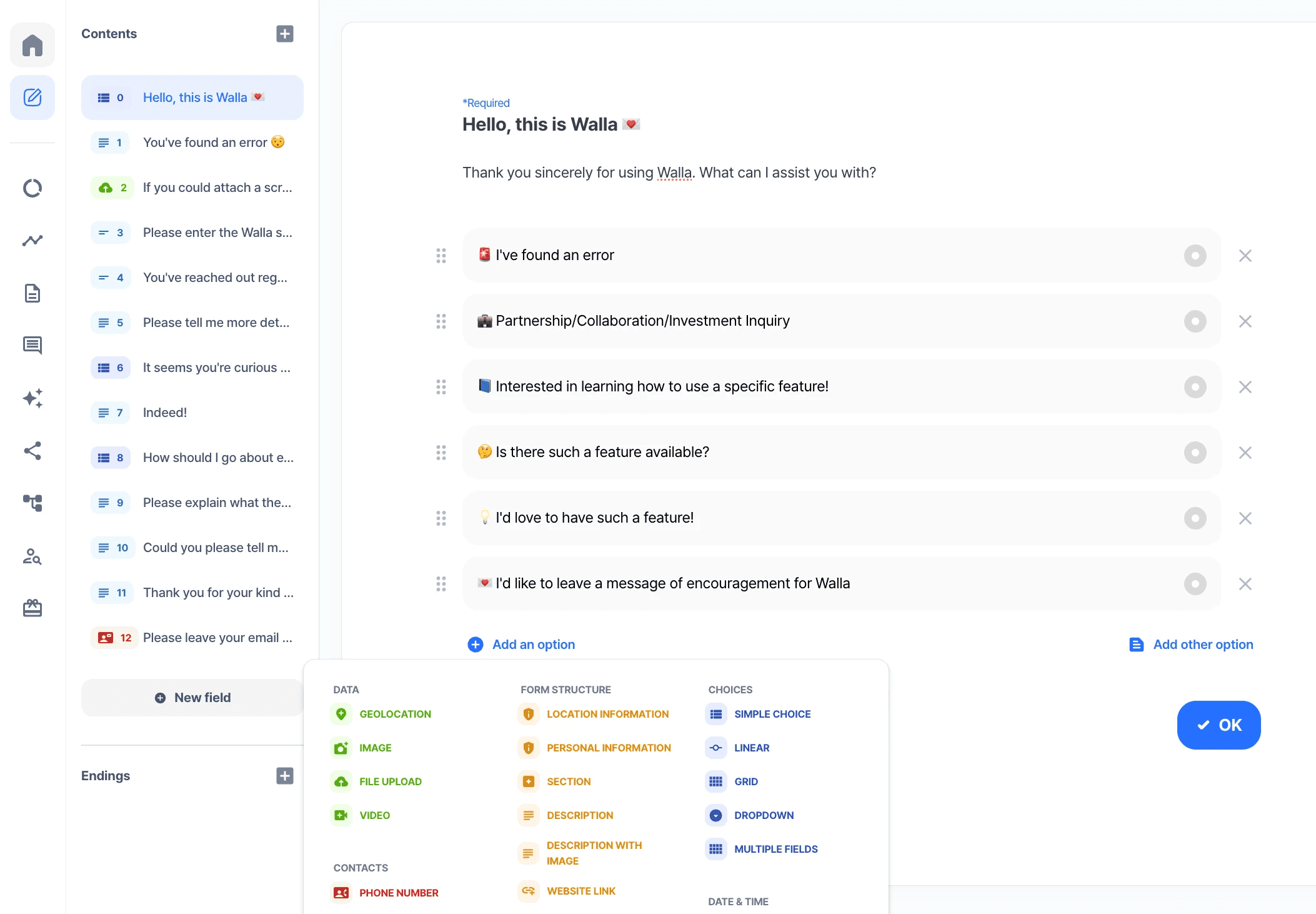Image resolution: width=1316 pixels, height=914 pixels.
Task: Open the gift box sidebar icon
Action: tap(32, 608)
